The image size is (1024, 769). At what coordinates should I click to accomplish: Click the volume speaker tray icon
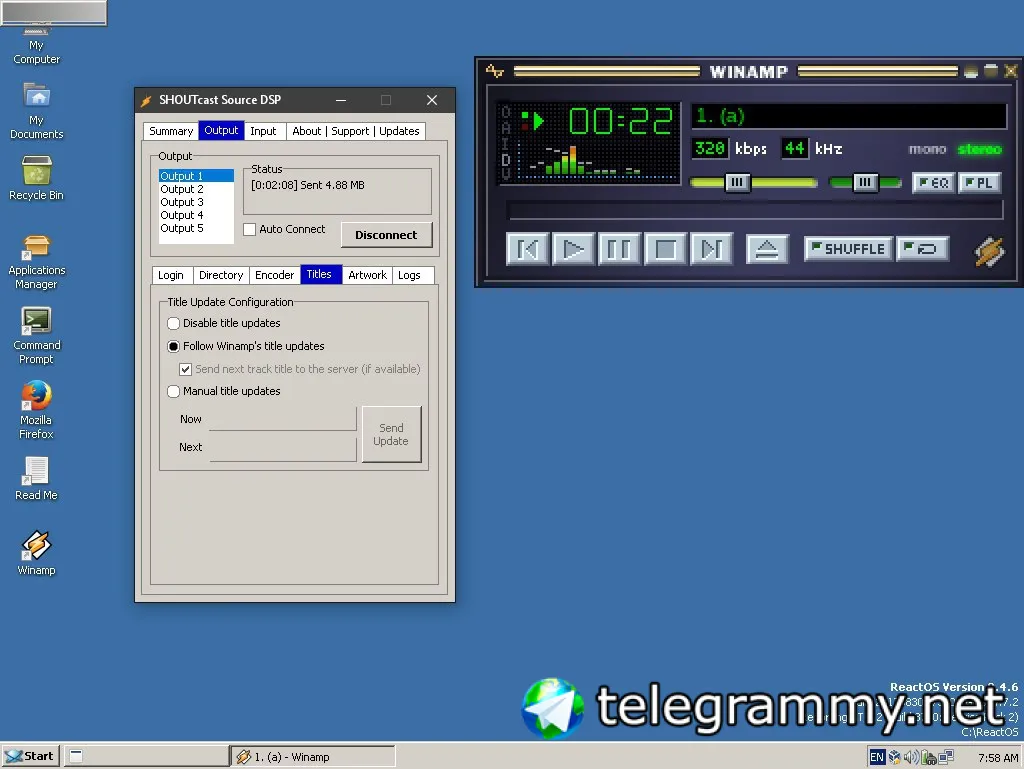pyautogui.click(x=910, y=757)
